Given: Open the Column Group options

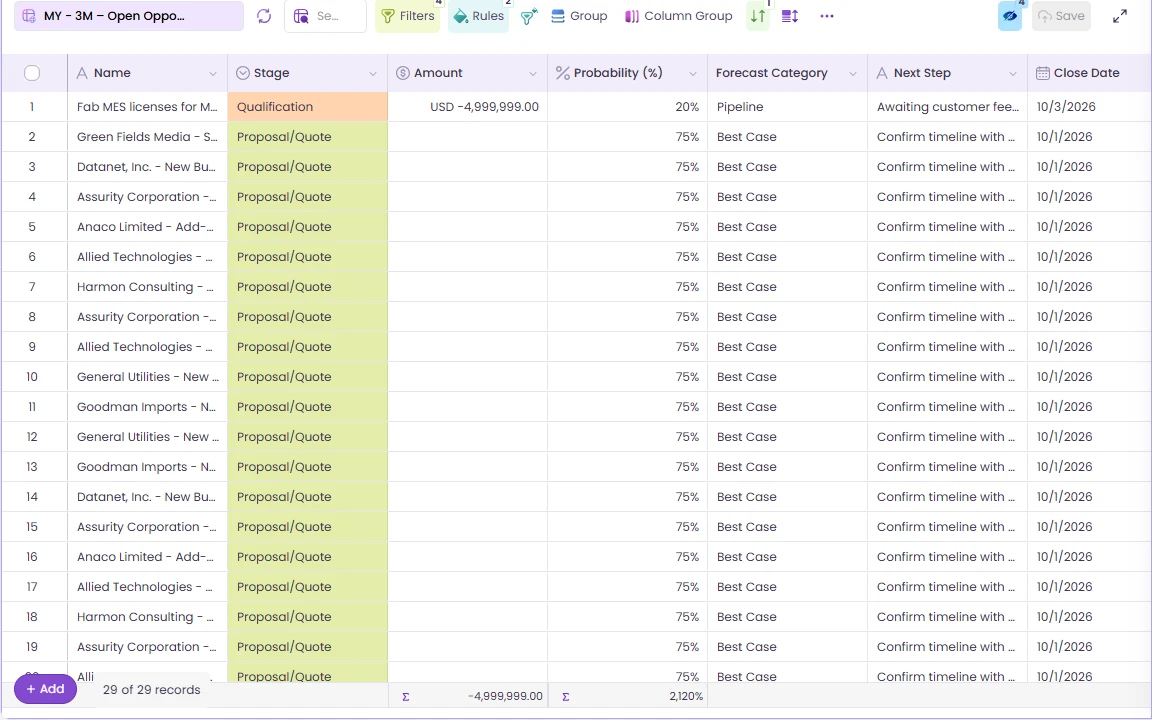Looking at the screenshot, I should pyautogui.click(x=678, y=16).
